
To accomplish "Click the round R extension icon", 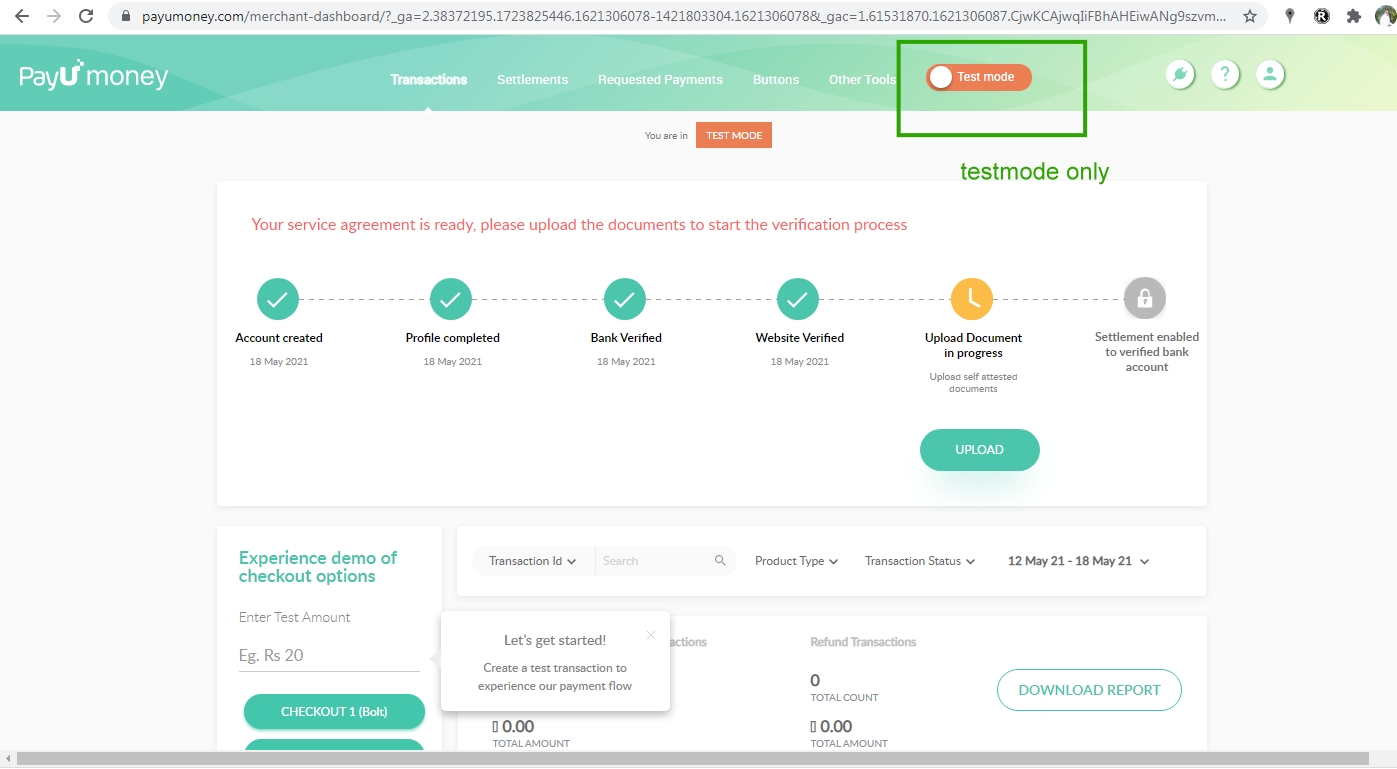I will (1322, 16).
